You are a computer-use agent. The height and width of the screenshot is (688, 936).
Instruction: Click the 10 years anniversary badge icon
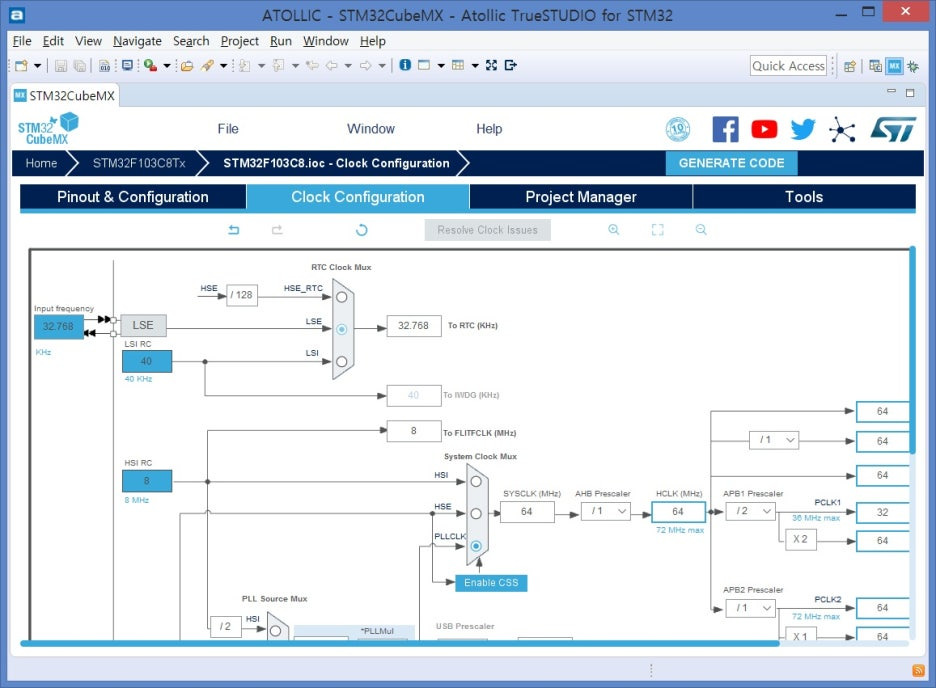pos(678,129)
